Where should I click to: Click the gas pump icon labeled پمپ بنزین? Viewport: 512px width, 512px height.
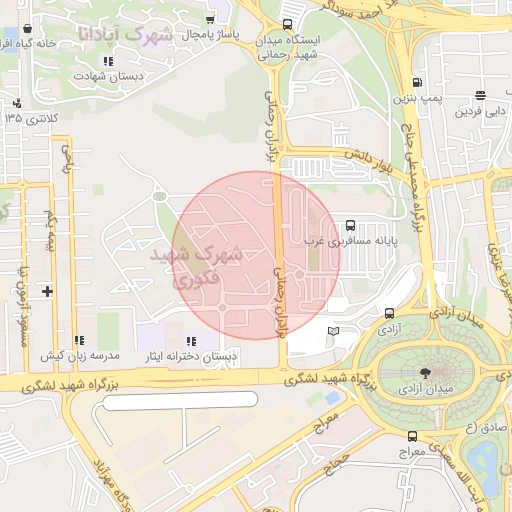418,82
